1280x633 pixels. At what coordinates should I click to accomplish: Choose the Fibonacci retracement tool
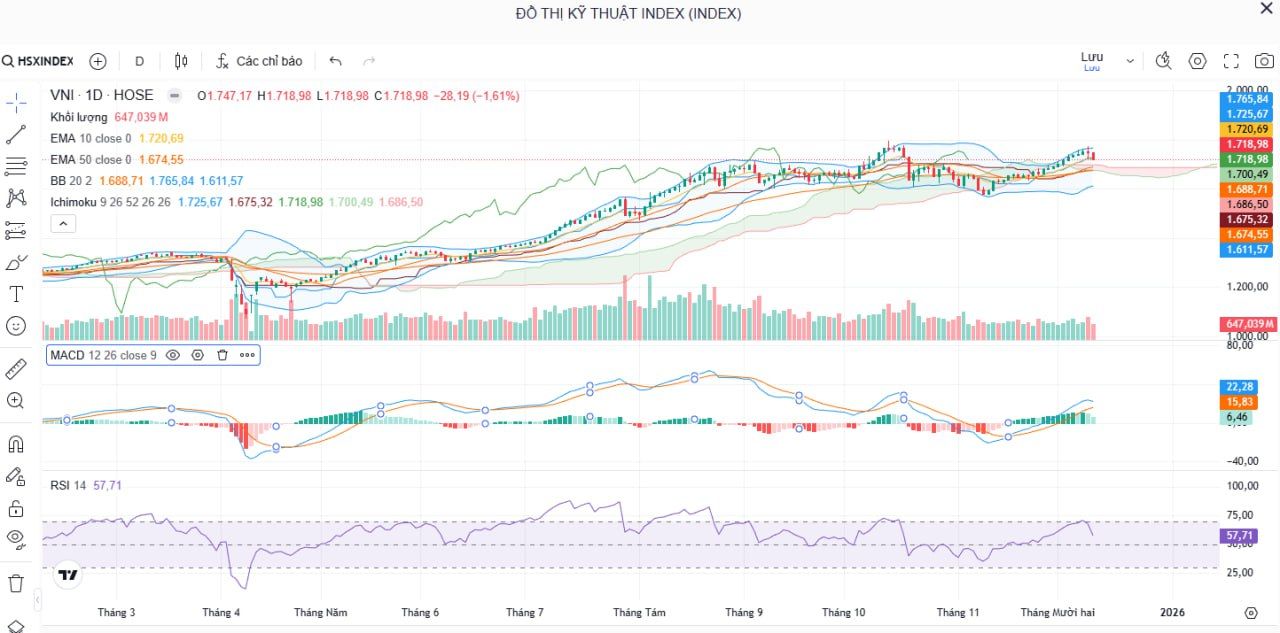coord(15,167)
